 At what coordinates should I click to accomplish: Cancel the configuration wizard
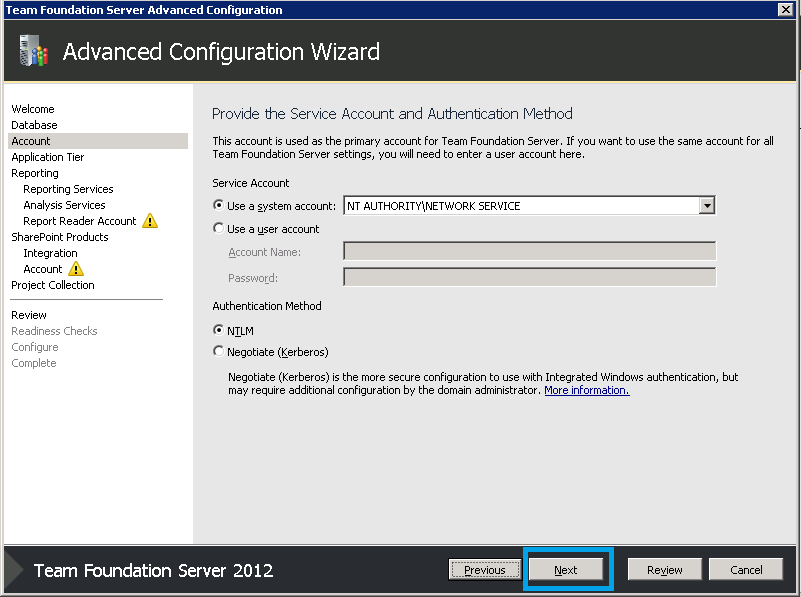(x=746, y=570)
